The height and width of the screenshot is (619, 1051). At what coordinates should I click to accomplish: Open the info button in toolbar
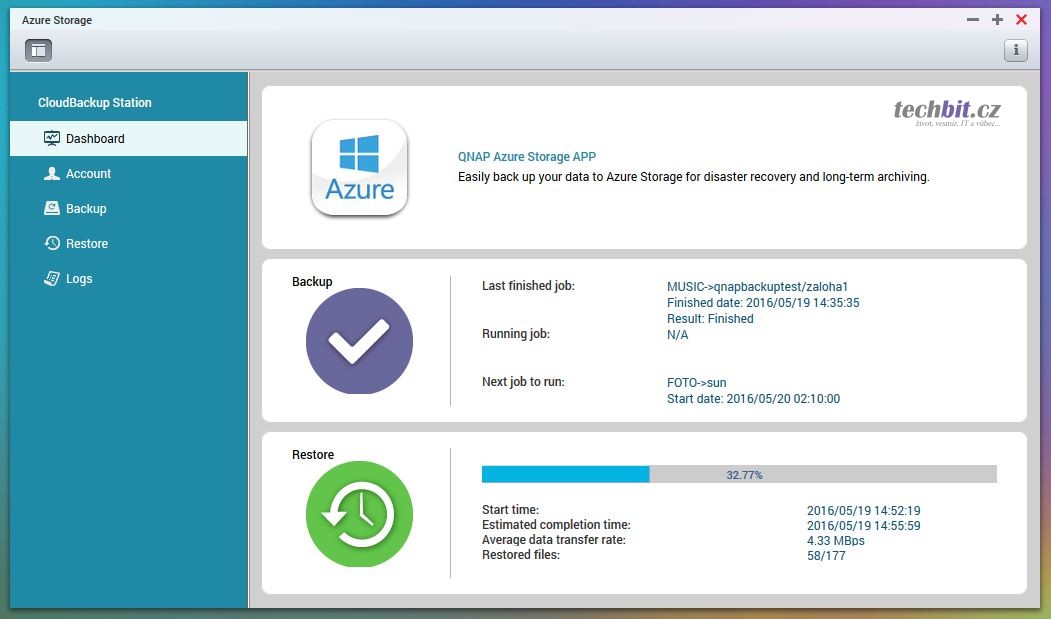(1015, 50)
